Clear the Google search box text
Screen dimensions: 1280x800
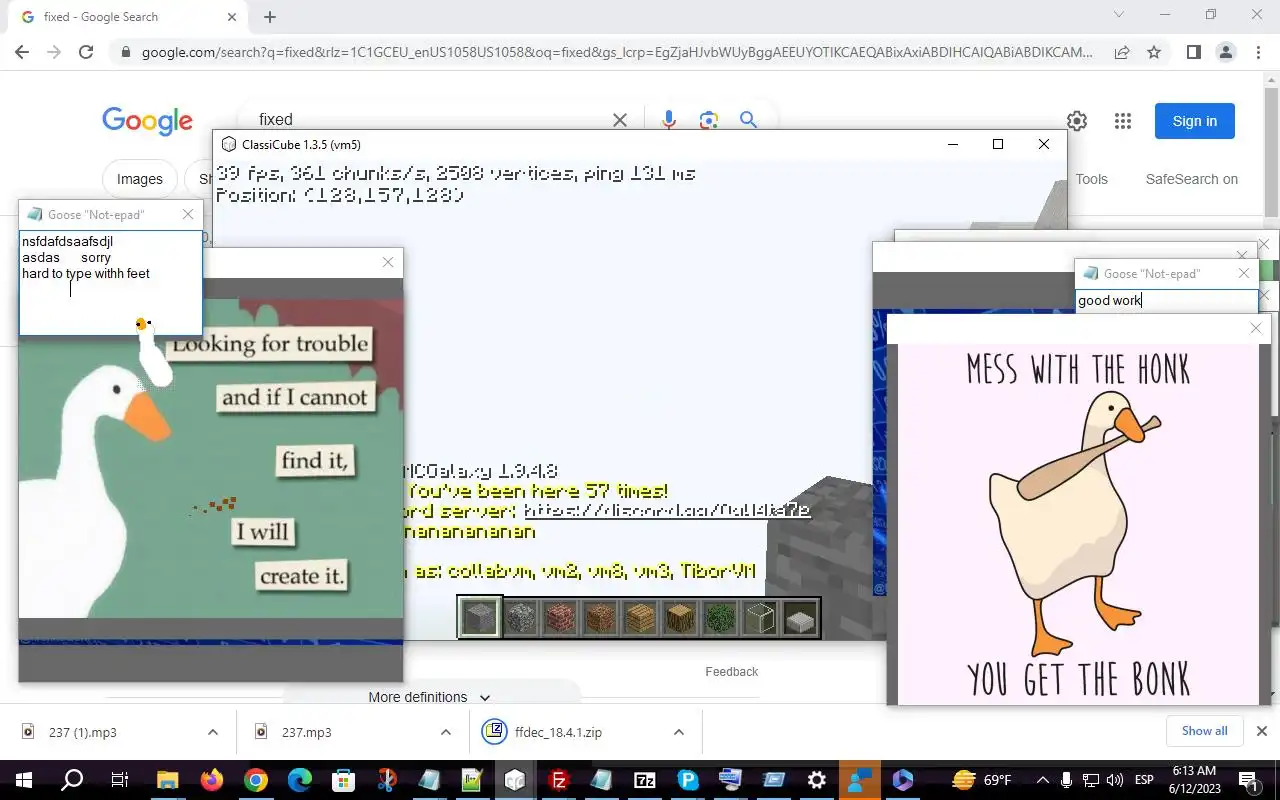(x=620, y=120)
